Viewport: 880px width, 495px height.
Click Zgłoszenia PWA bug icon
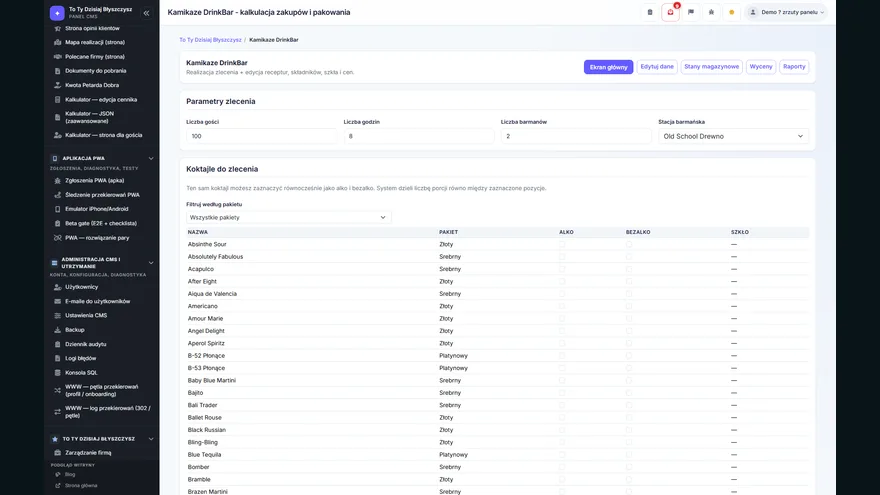[57, 181]
